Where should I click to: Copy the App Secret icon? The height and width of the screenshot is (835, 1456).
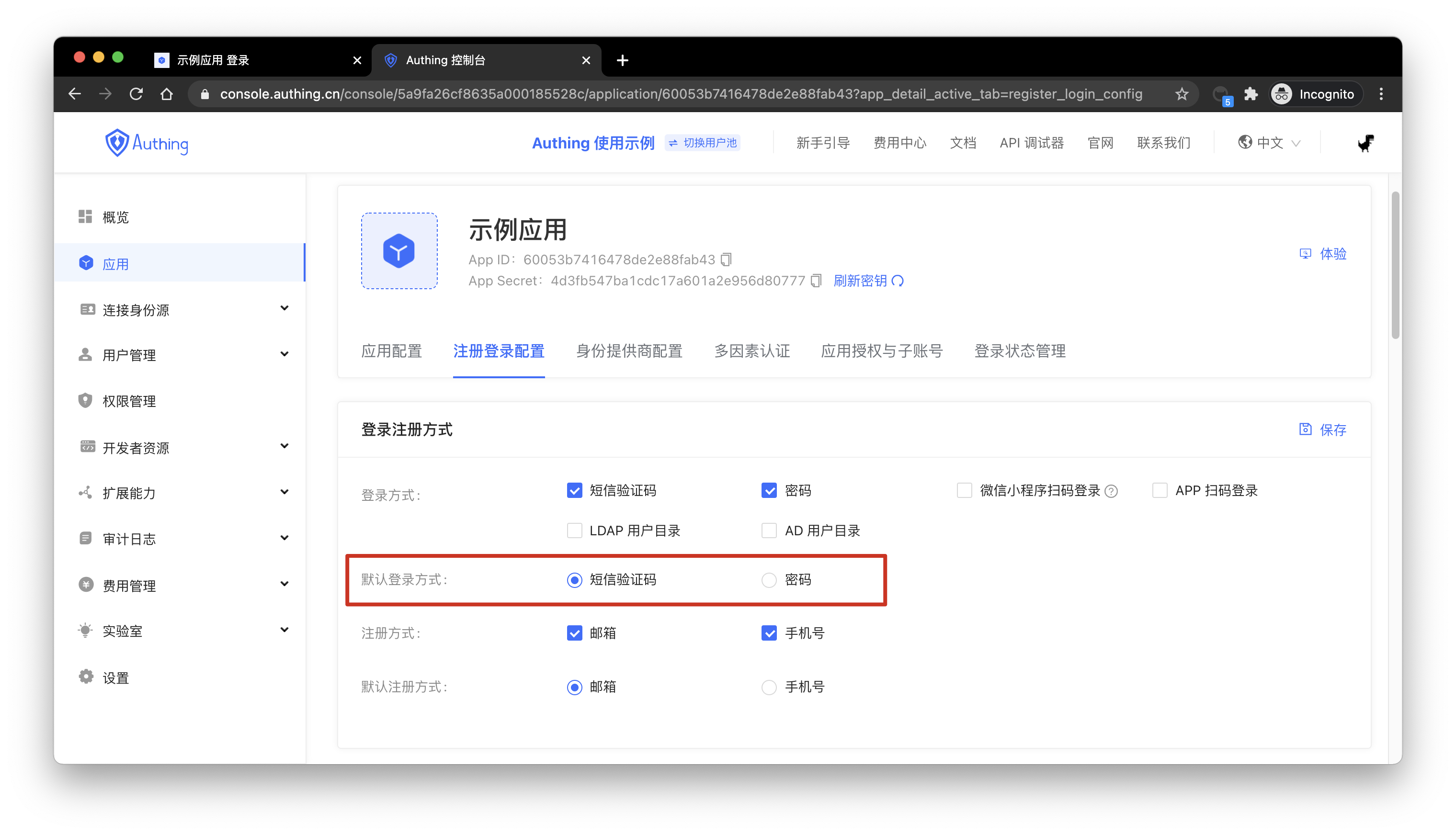(x=816, y=281)
